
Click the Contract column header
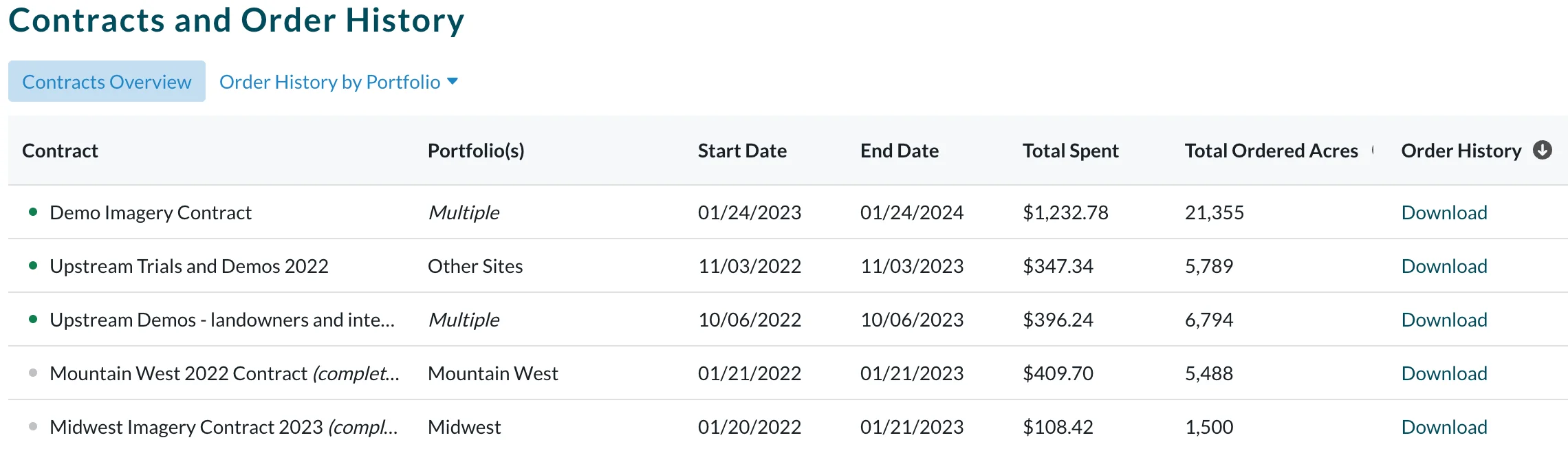click(x=60, y=151)
